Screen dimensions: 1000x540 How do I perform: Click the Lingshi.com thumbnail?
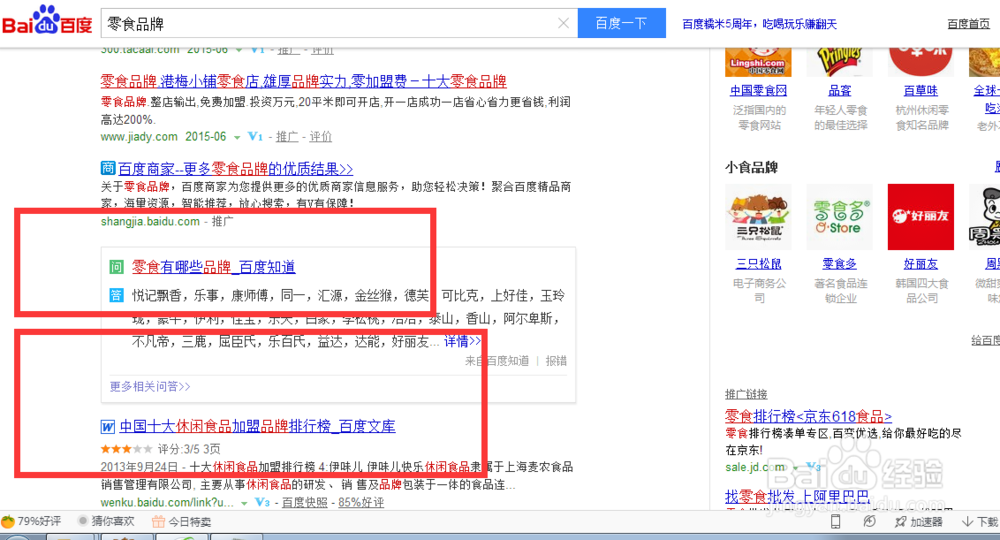pos(758,62)
